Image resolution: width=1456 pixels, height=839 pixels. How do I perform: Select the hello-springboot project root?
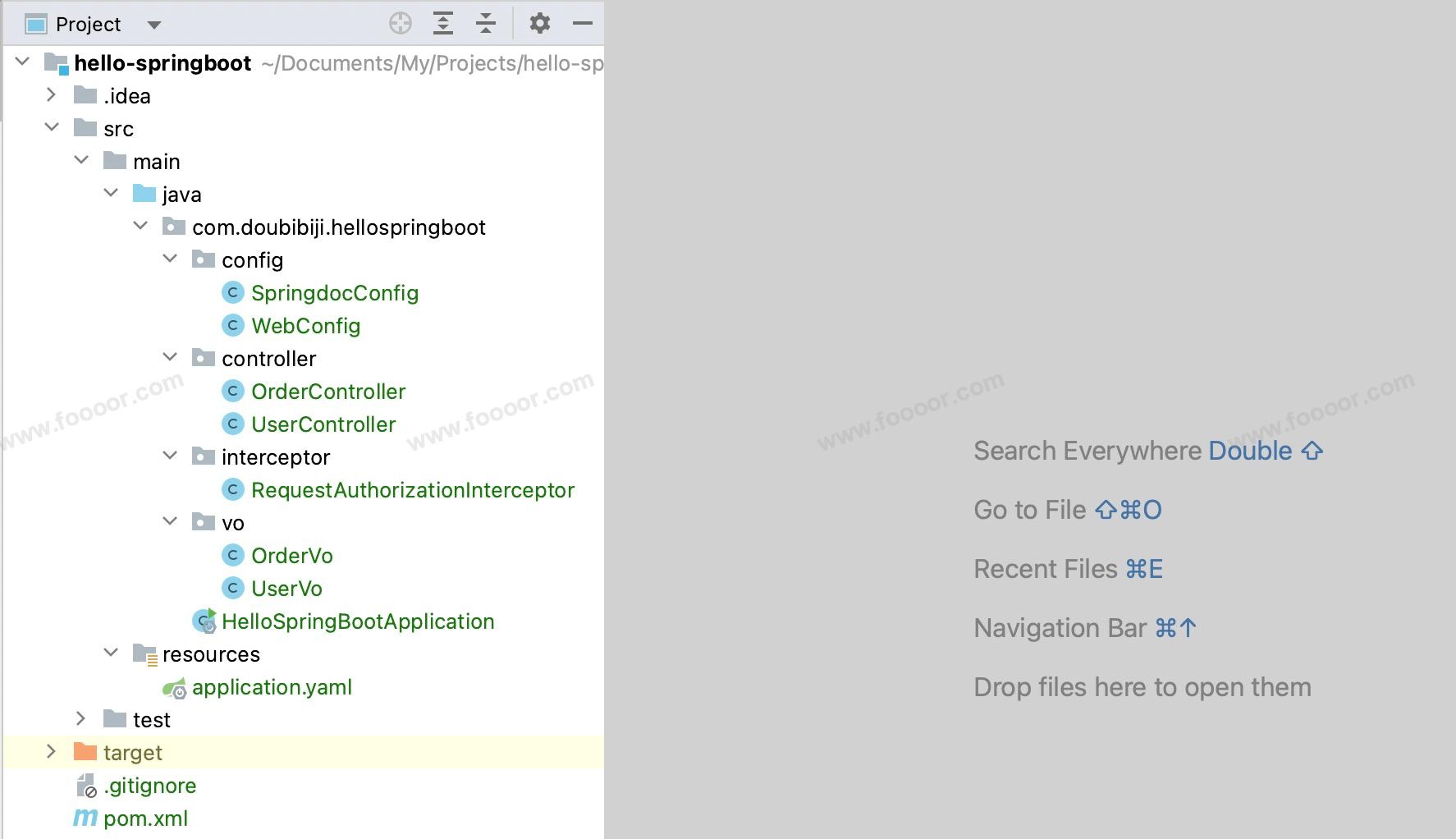point(163,63)
